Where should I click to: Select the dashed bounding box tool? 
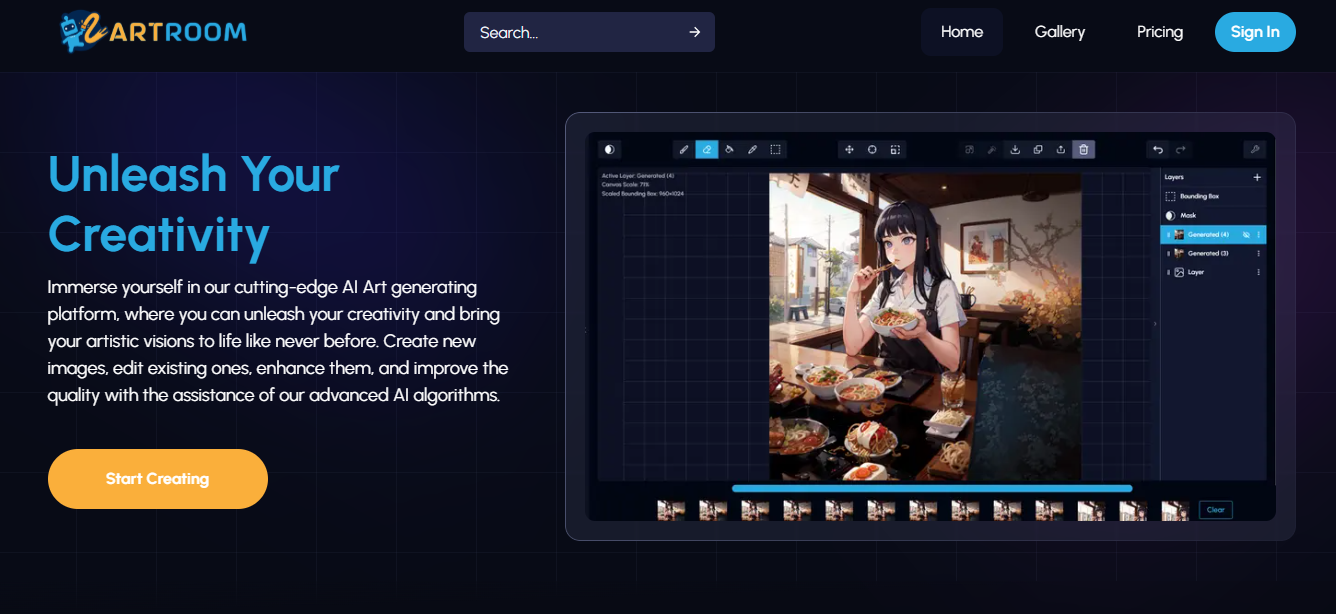tap(775, 149)
